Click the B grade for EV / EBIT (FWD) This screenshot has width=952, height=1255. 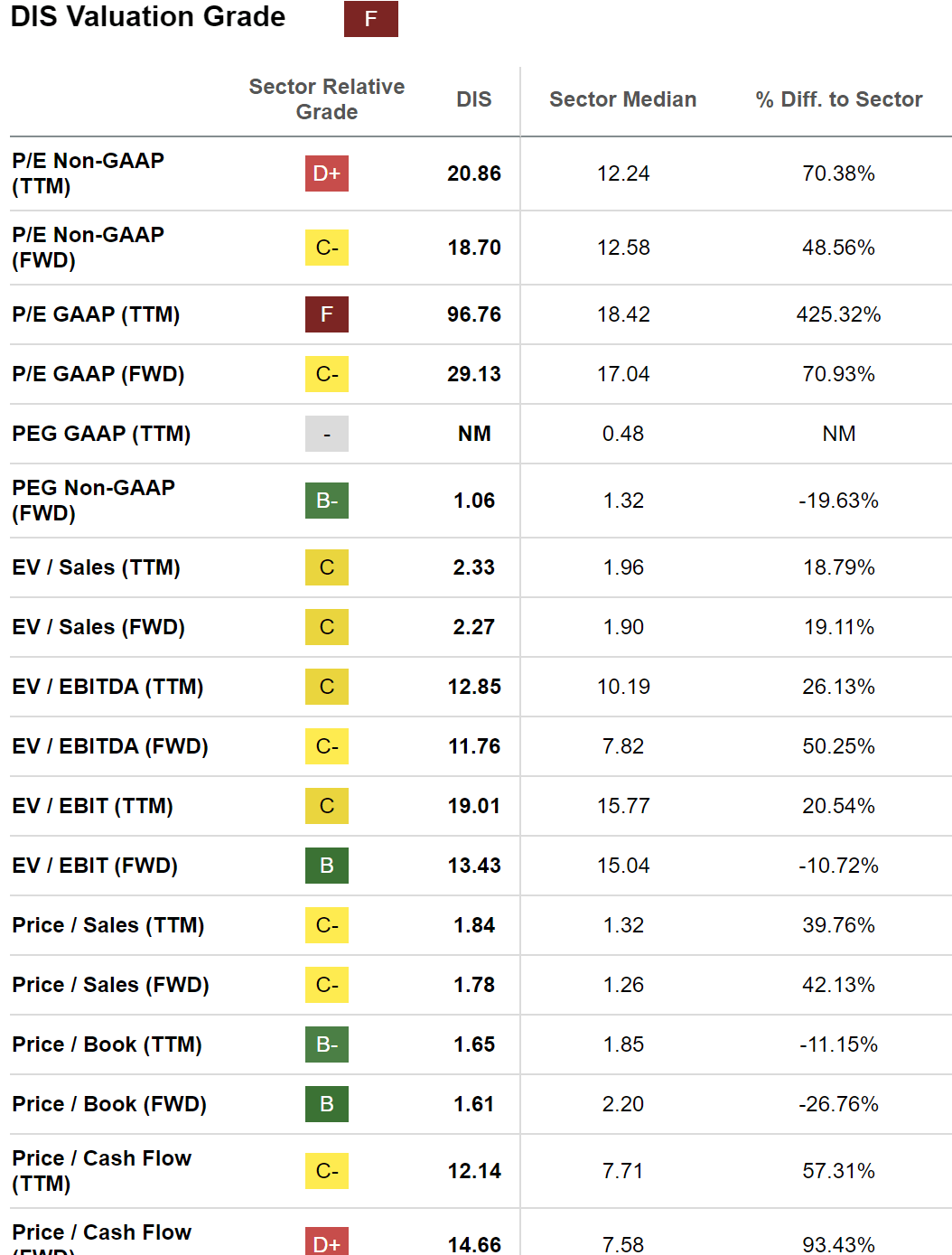326,866
